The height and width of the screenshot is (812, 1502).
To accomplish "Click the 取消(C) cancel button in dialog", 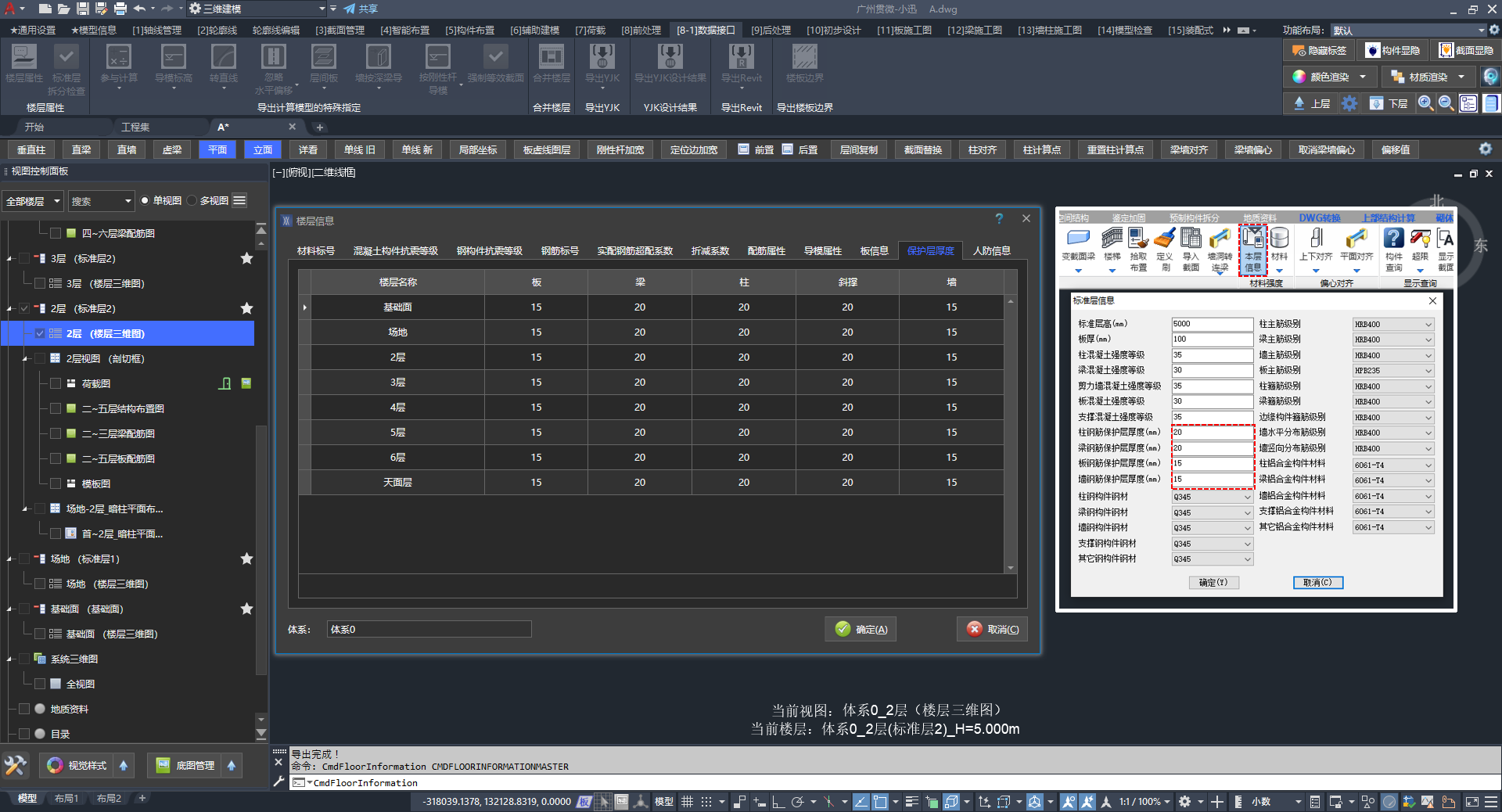I will click(x=992, y=629).
